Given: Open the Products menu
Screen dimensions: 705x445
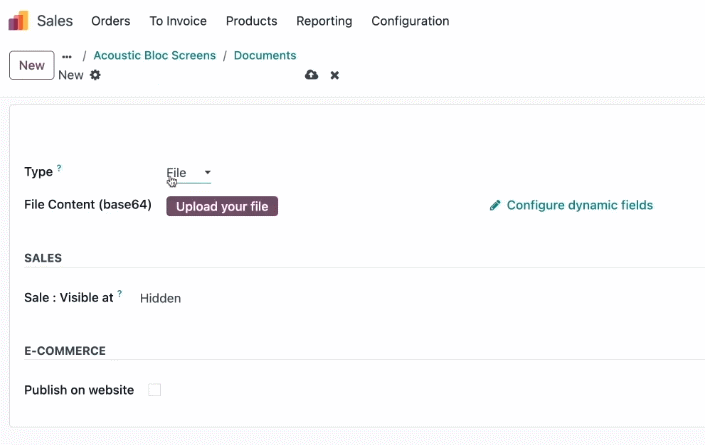Looking at the screenshot, I should point(251,21).
